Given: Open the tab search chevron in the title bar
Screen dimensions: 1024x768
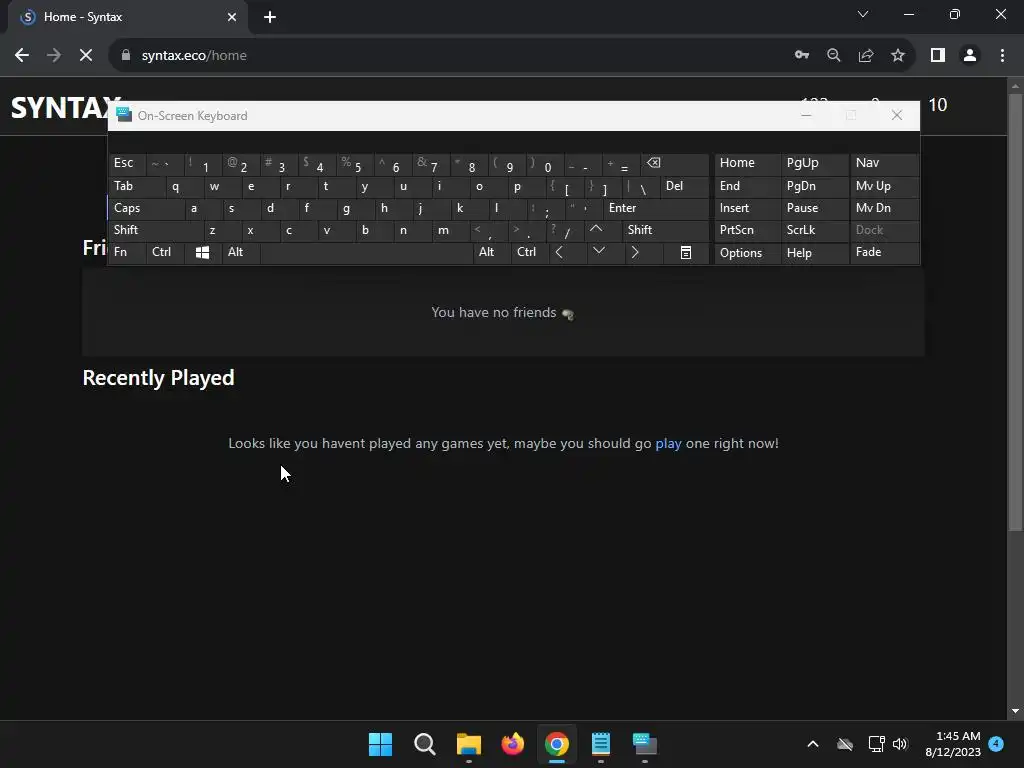Looking at the screenshot, I should tap(863, 14).
